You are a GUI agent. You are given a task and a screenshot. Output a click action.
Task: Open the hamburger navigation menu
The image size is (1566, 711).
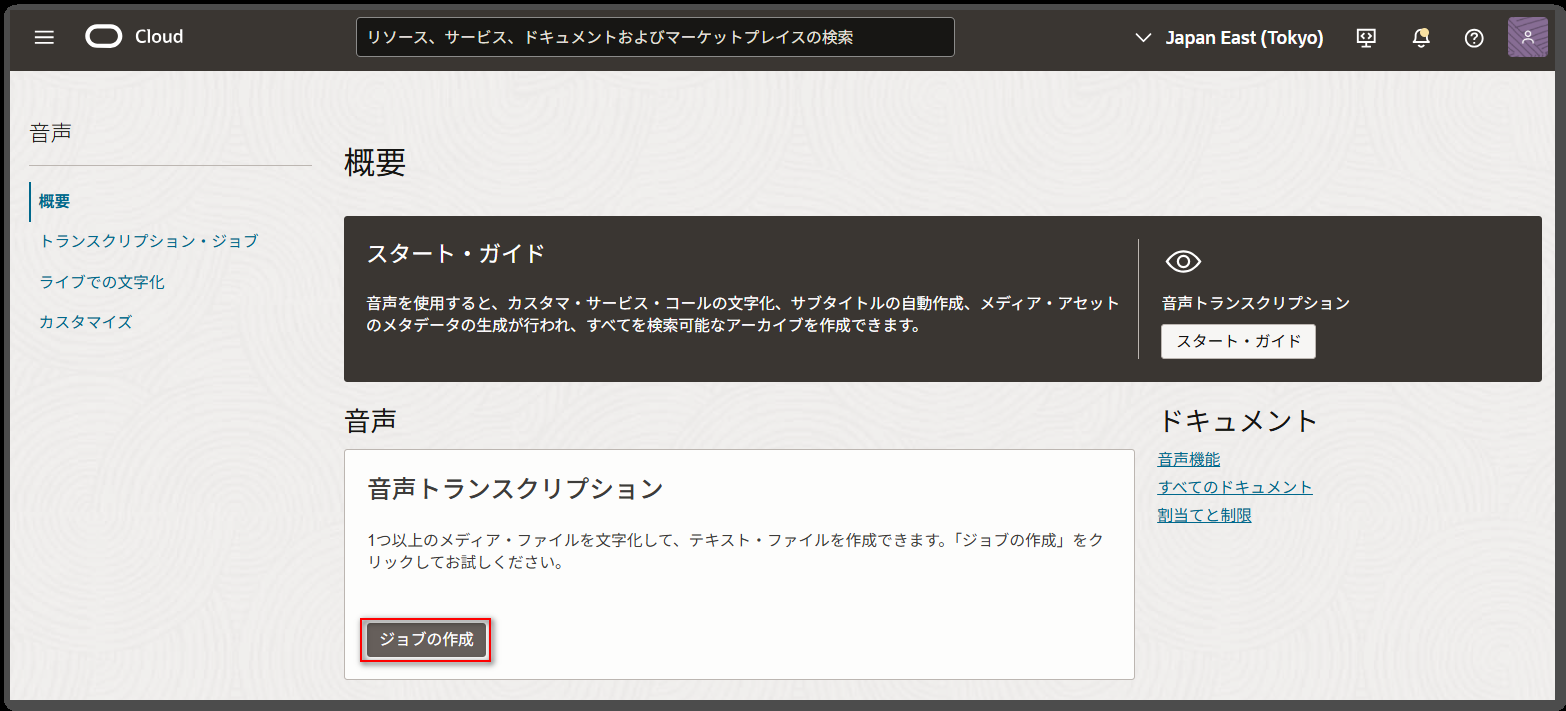click(44, 37)
